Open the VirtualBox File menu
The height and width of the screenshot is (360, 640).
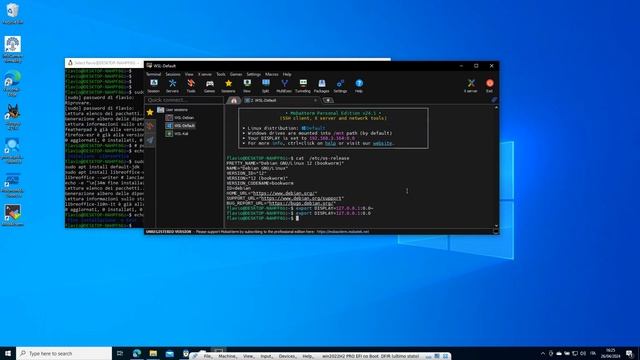pyautogui.click(x=207, y=356)
